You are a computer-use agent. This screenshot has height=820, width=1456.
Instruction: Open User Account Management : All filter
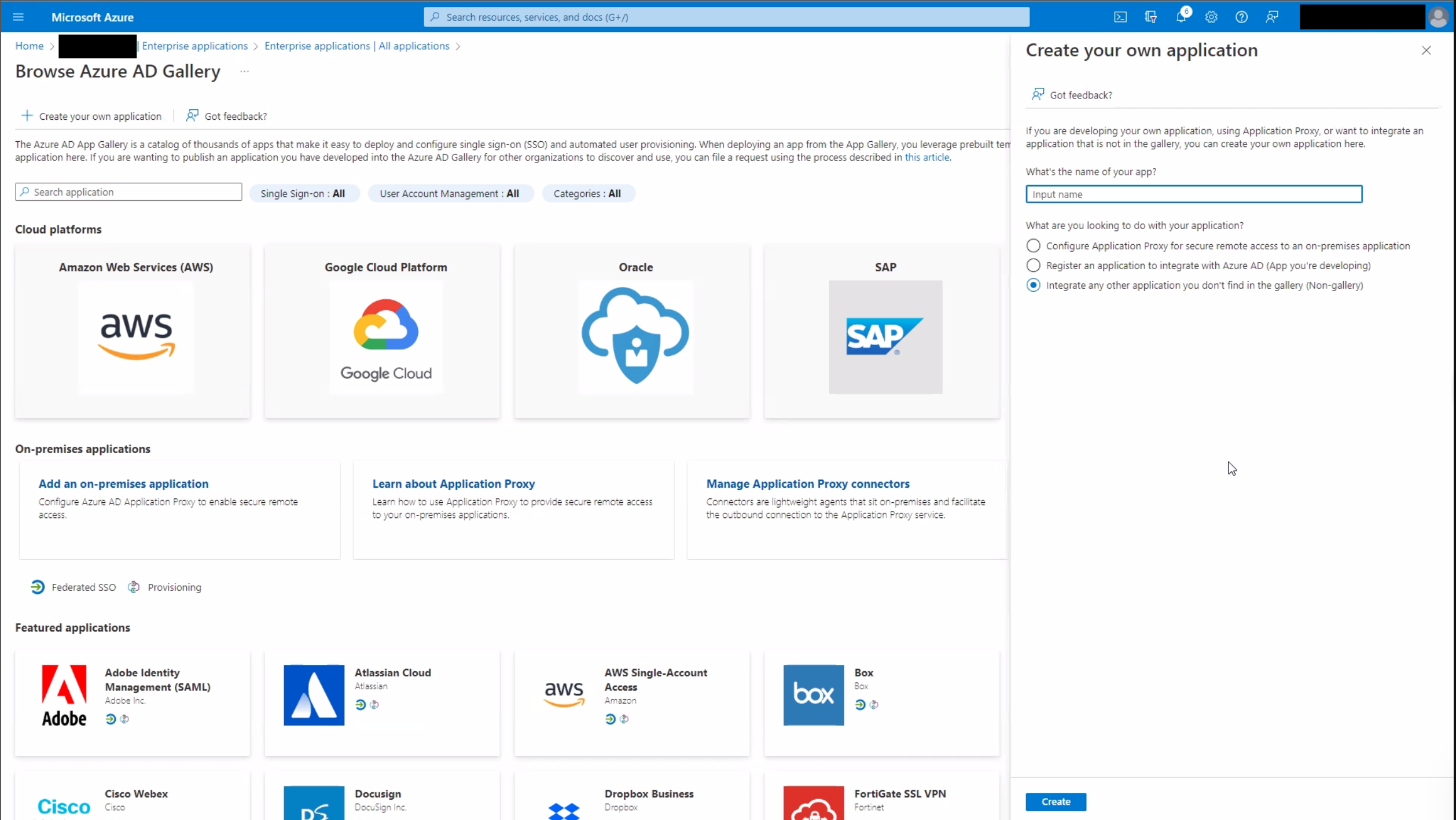pyautogui.click(x=450, y=193)
